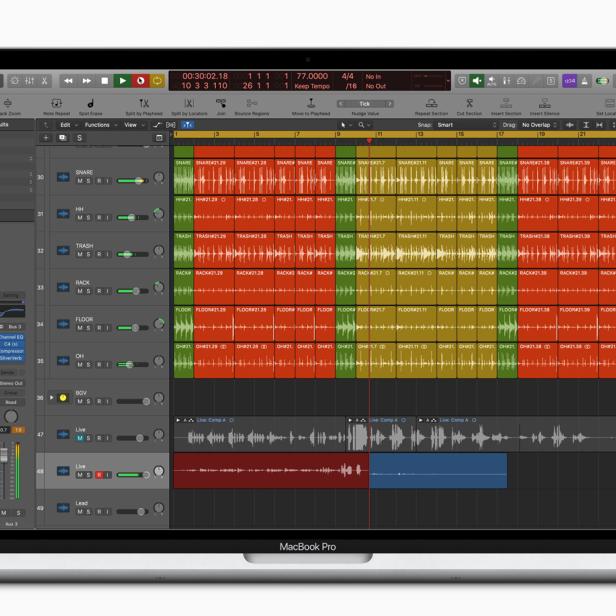Click the Bounce Regions toolbar icon

click(x=252, y=103)
